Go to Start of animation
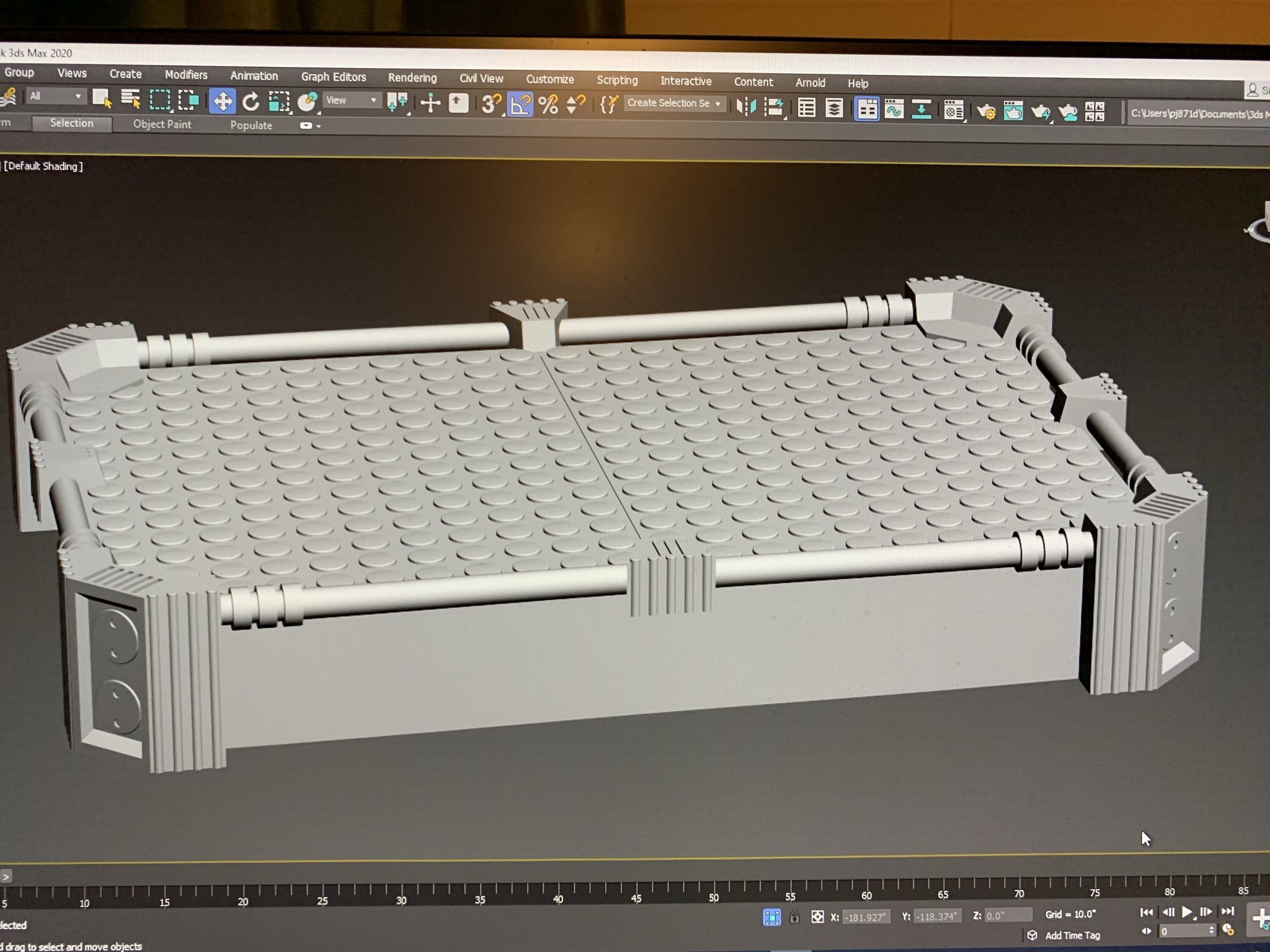The height and width of the screenshot is (952, 1270). point(1147,912)
